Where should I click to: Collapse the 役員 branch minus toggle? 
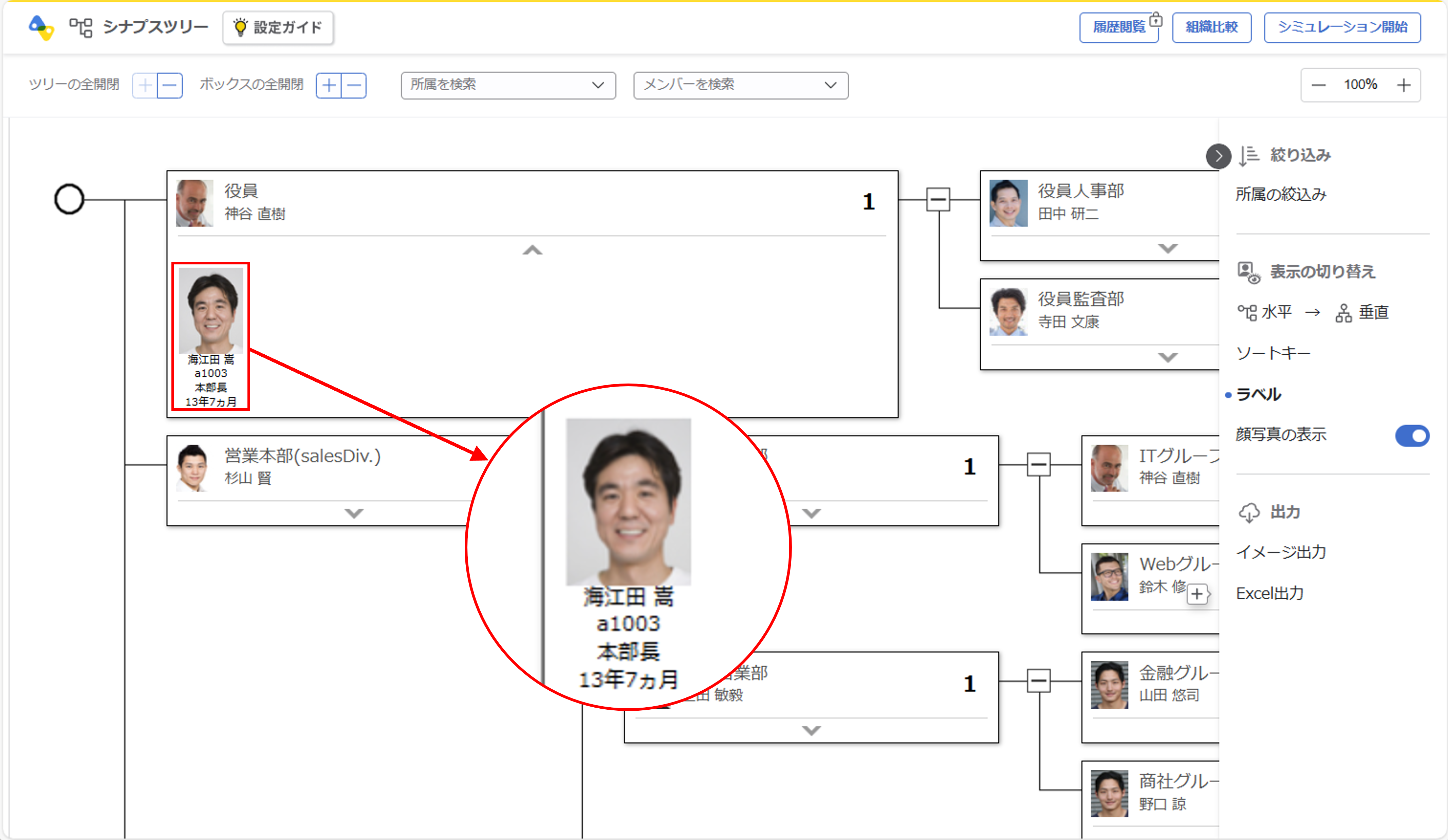938,199
